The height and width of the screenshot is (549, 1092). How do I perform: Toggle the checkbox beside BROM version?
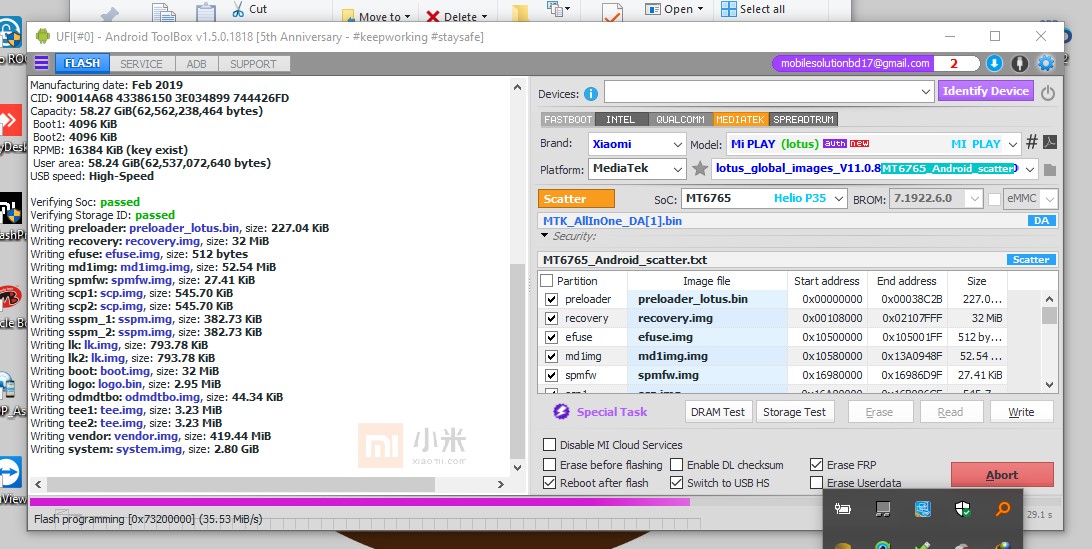(x=994, y=199)
